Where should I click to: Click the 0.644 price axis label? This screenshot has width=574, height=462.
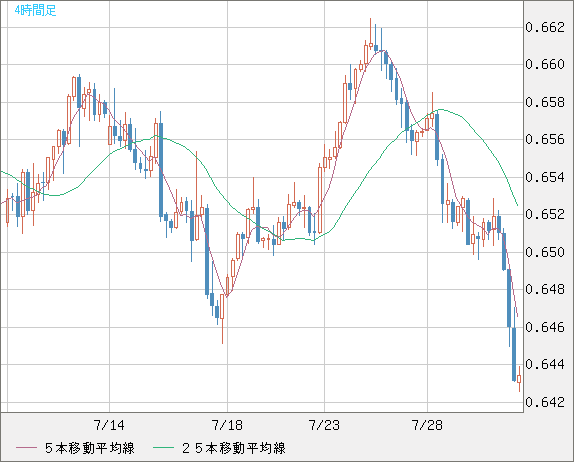point(545,364)
